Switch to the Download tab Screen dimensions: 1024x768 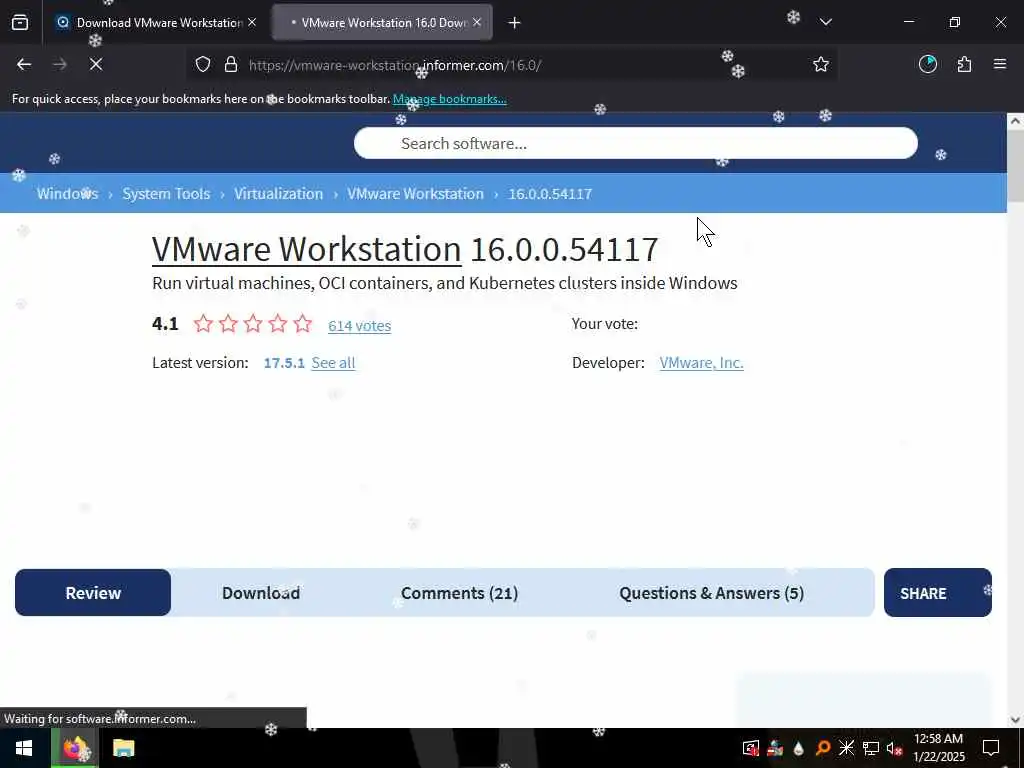click(261, 592)
